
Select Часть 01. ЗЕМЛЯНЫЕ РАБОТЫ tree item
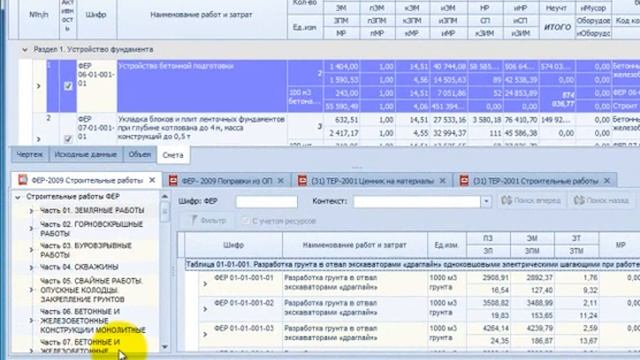92,211
